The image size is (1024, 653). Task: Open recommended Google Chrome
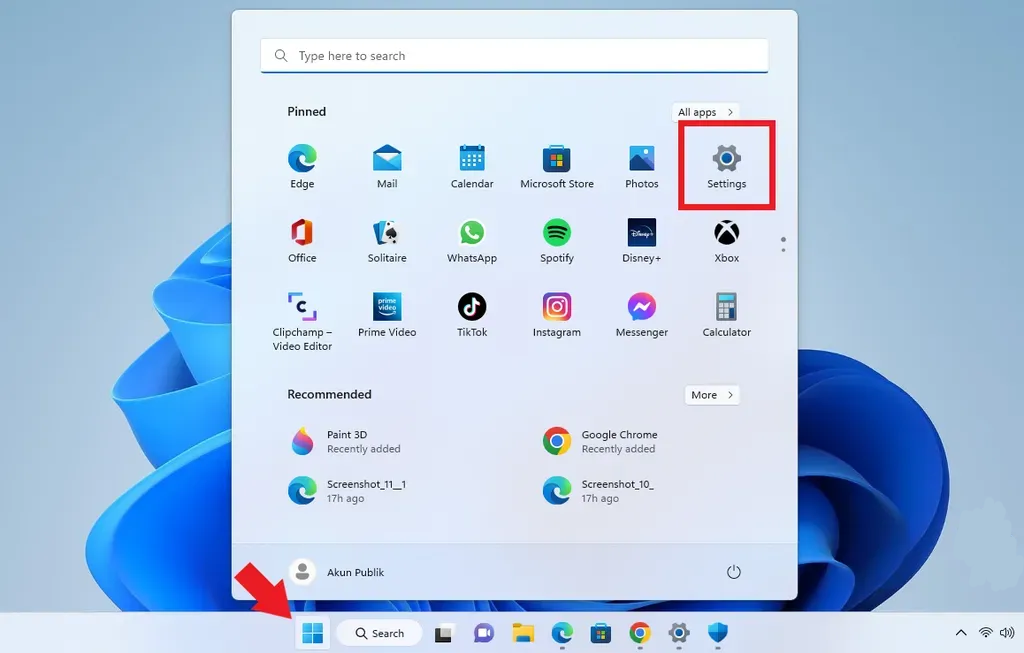tap(601, 441)
